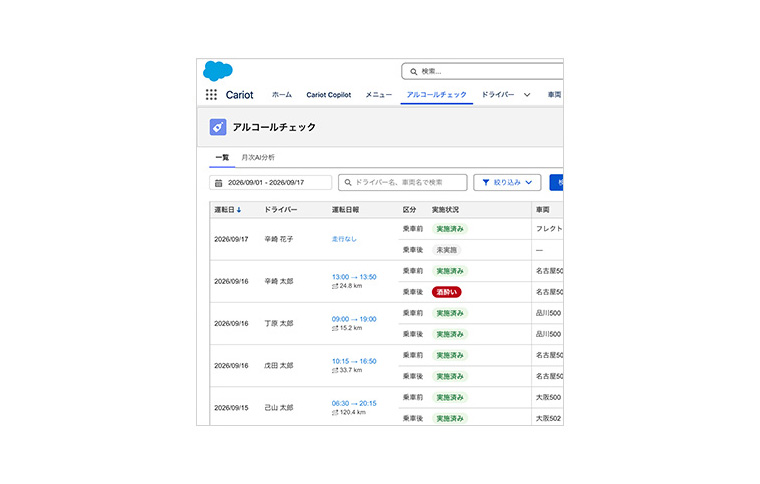Viewport: 760px width, 484px height.
Task: Open the date range 2026/09/01 - 2026/09/17 picker
Action: 270,183
